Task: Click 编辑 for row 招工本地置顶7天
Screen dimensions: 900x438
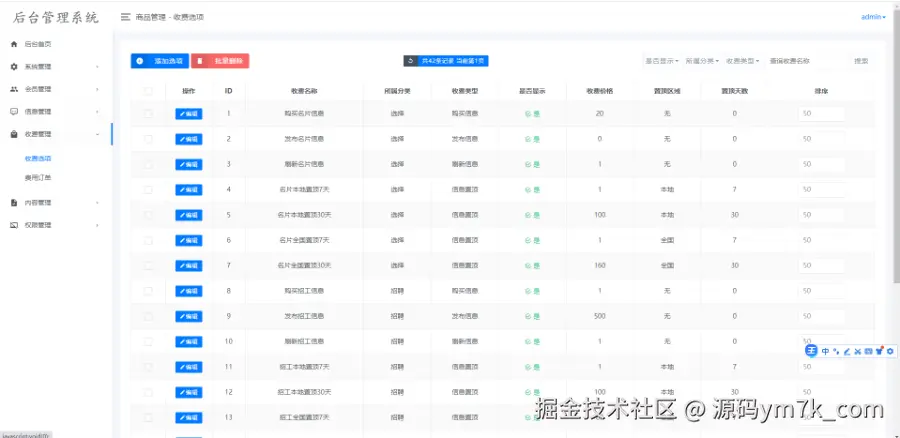Action: [189, 367]
